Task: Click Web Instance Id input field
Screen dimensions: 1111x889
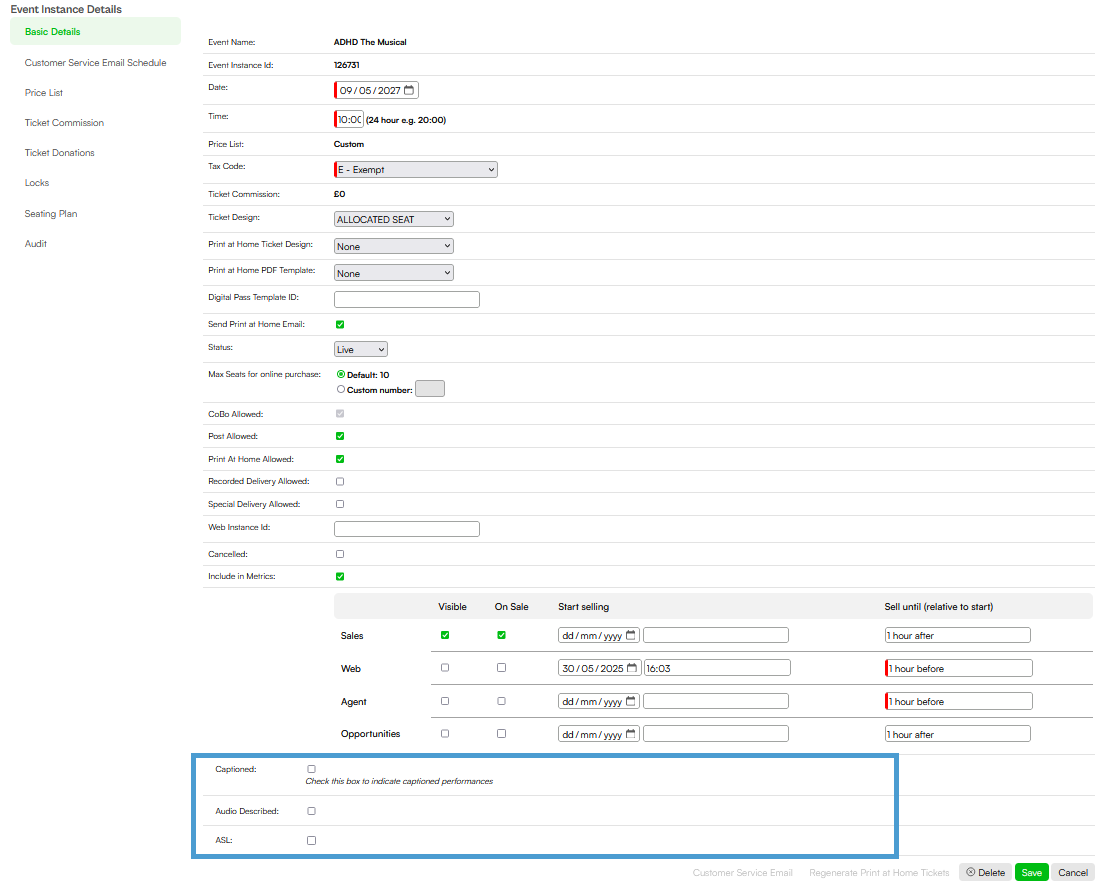Action: (x=407, y=528)
